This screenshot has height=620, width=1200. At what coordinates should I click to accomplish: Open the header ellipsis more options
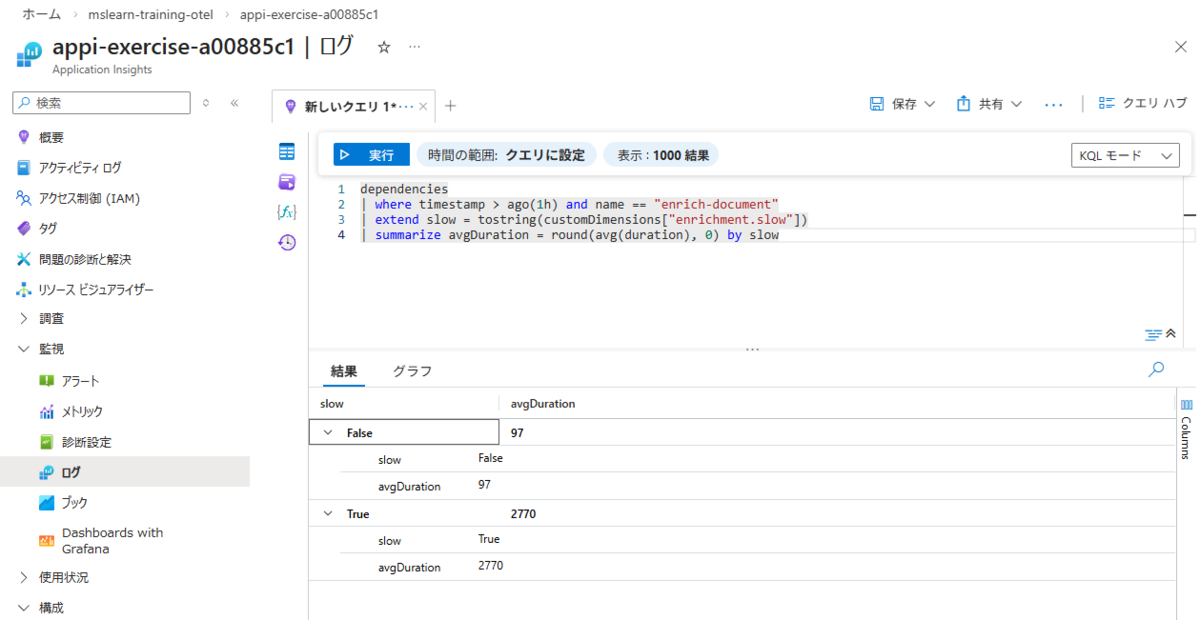(x=414, y=47)
